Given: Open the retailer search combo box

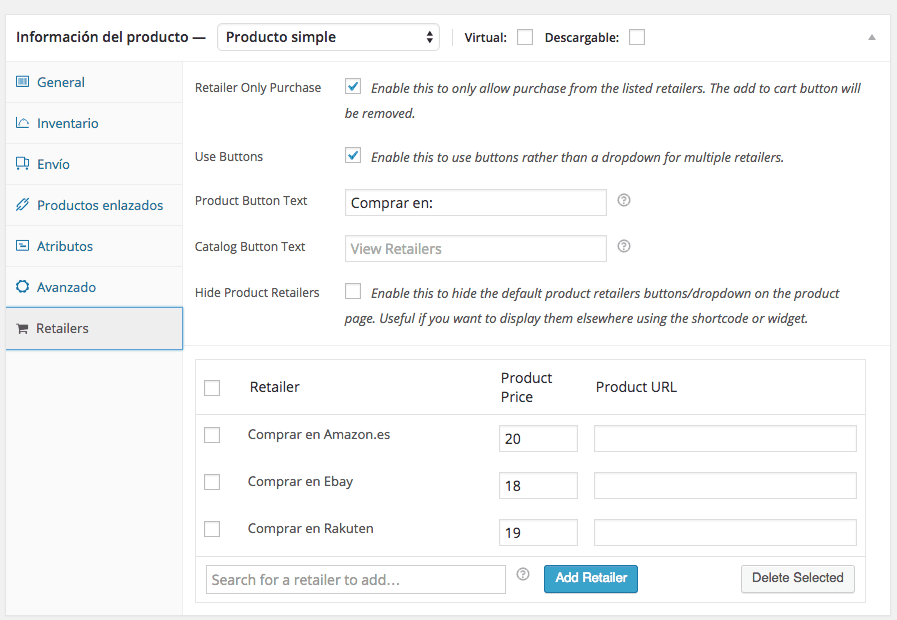Looking at the screenshot, I should 356,580.
